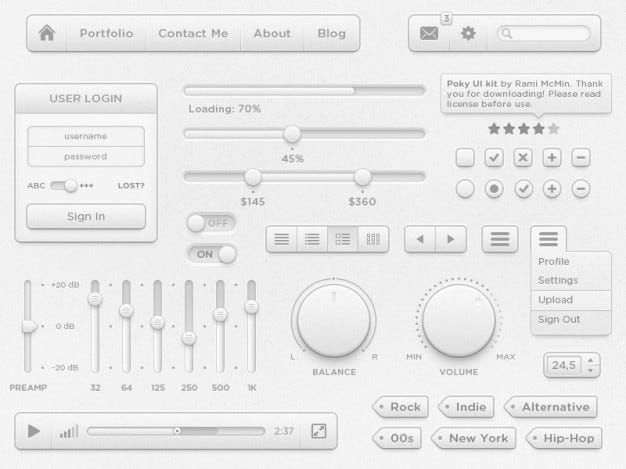
Task: Click the search magnifier icon
Action: pyautogui.click(x=506, y=33)
